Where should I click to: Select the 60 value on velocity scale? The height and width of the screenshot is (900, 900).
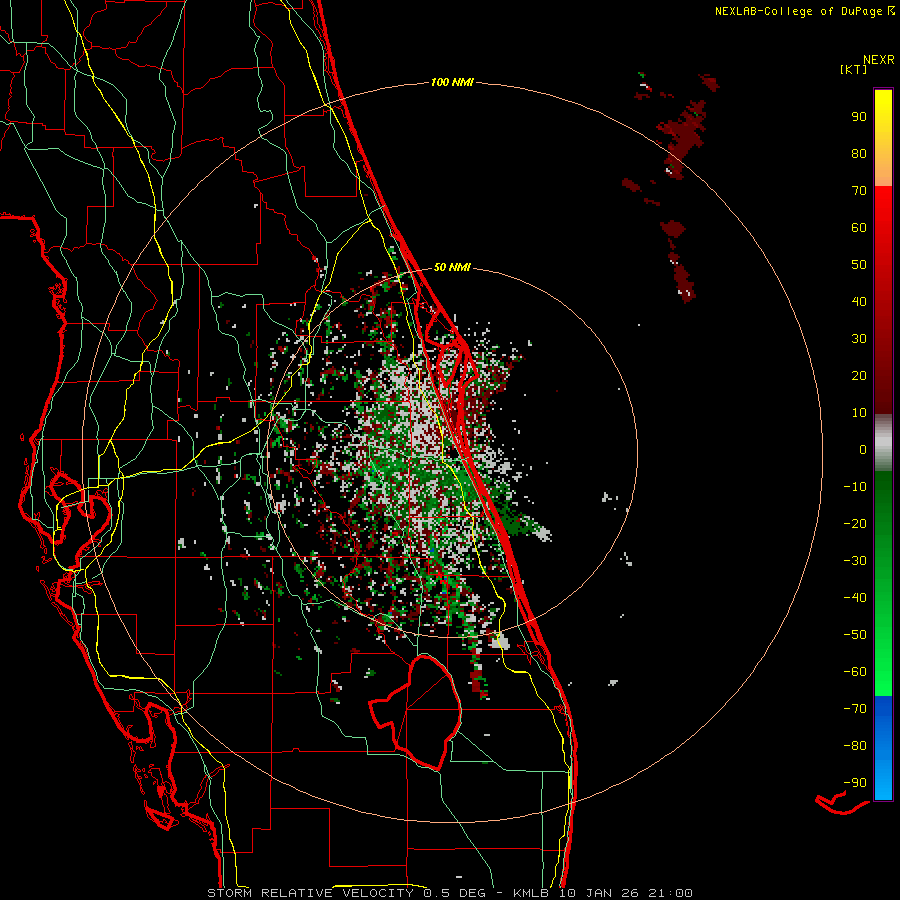859,227
